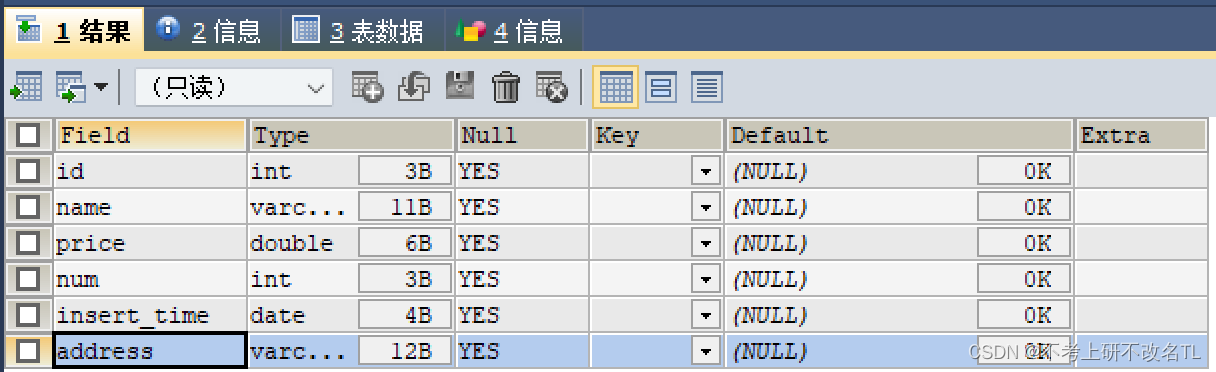Check the box for the id row
Viewport: 1216px width, 372px height.
[x=28, y=171]
